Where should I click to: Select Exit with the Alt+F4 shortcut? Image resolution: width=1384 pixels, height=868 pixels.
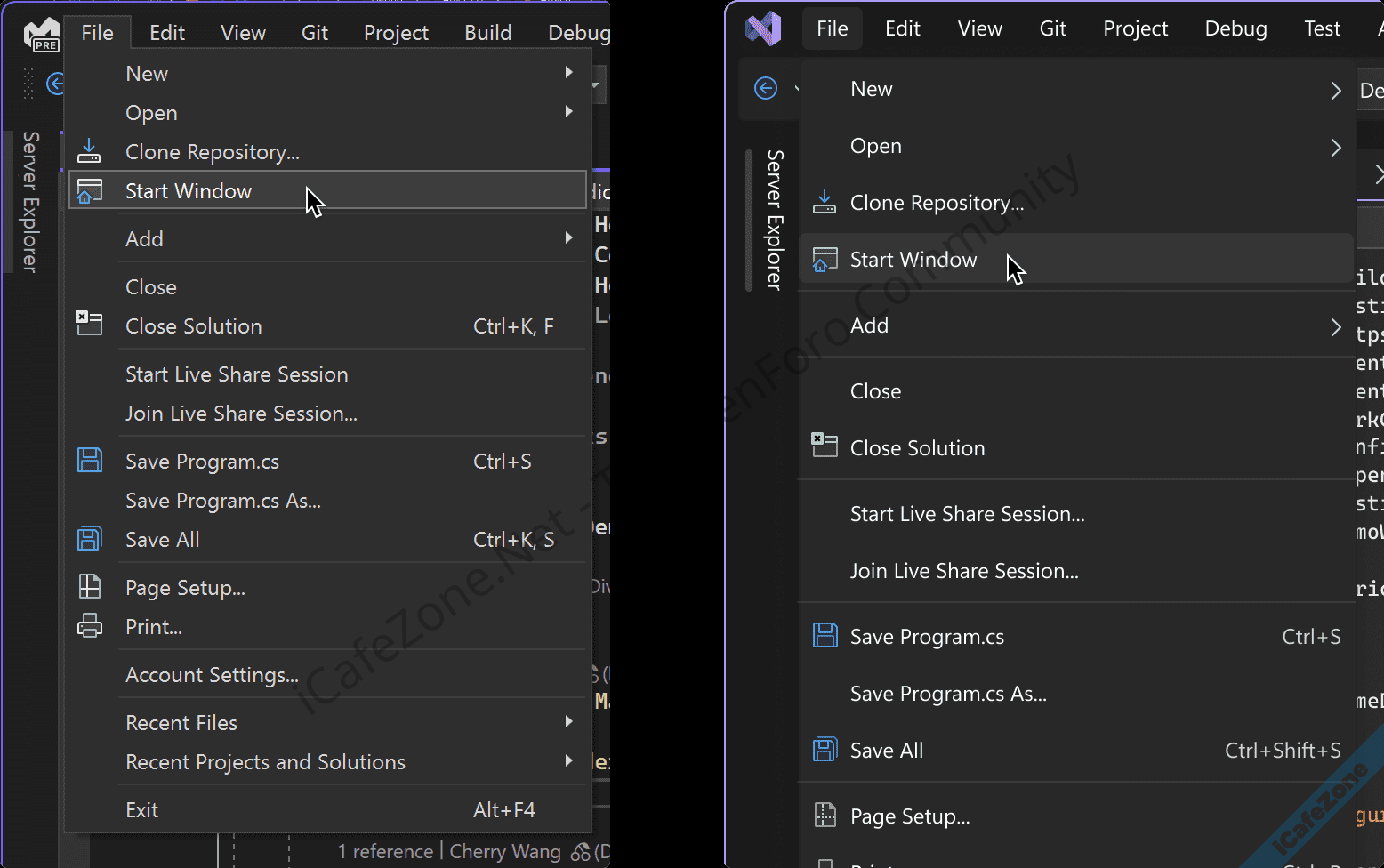(x=142, y=810)
